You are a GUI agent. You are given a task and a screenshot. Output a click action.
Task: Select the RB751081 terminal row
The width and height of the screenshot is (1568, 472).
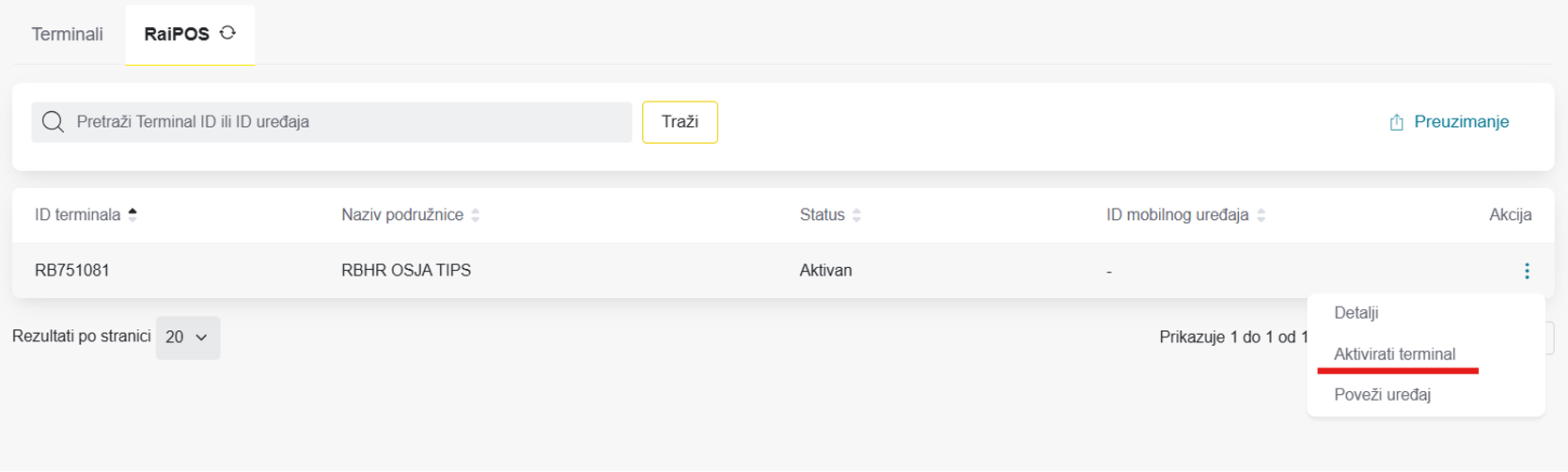pos(783,271)
